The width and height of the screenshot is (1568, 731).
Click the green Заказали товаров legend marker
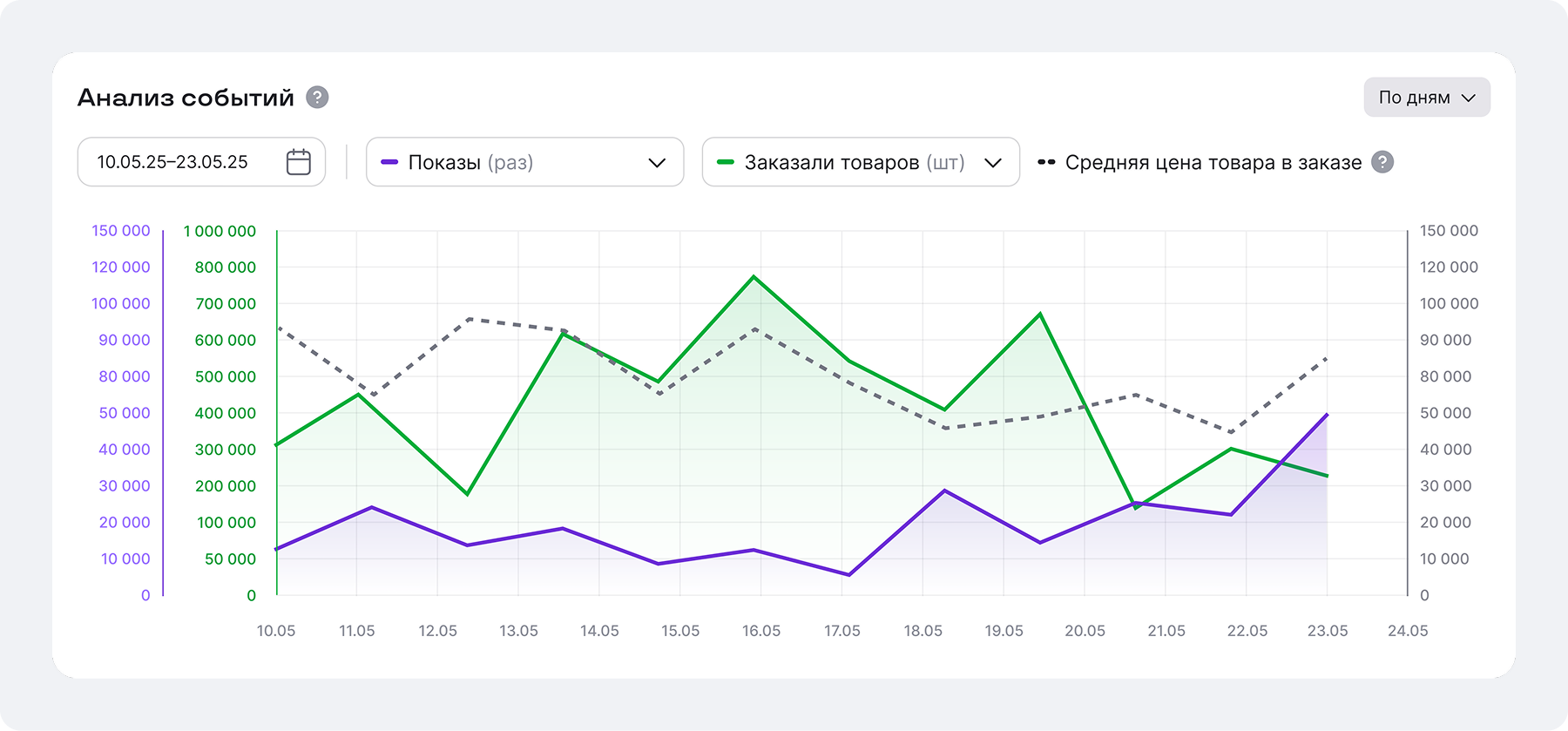point(725,162)
